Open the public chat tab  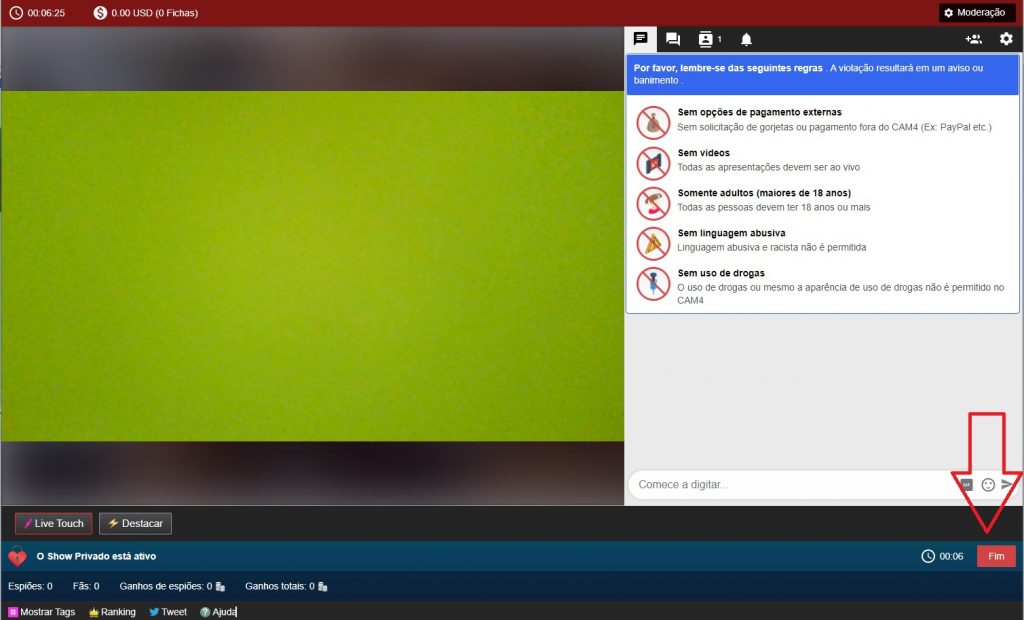(641, 39)
